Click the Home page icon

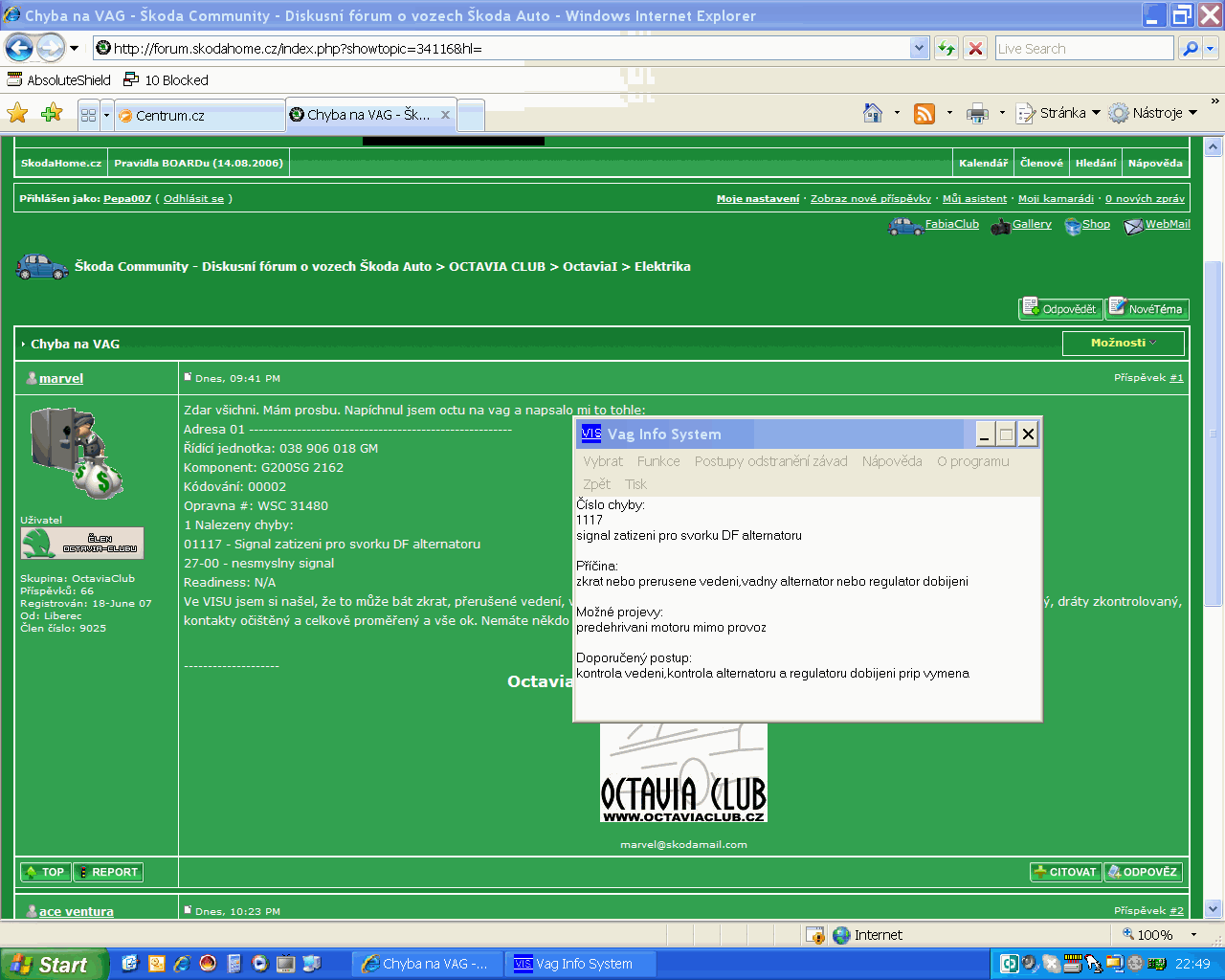pyautogui.click(x=873, y=113)
